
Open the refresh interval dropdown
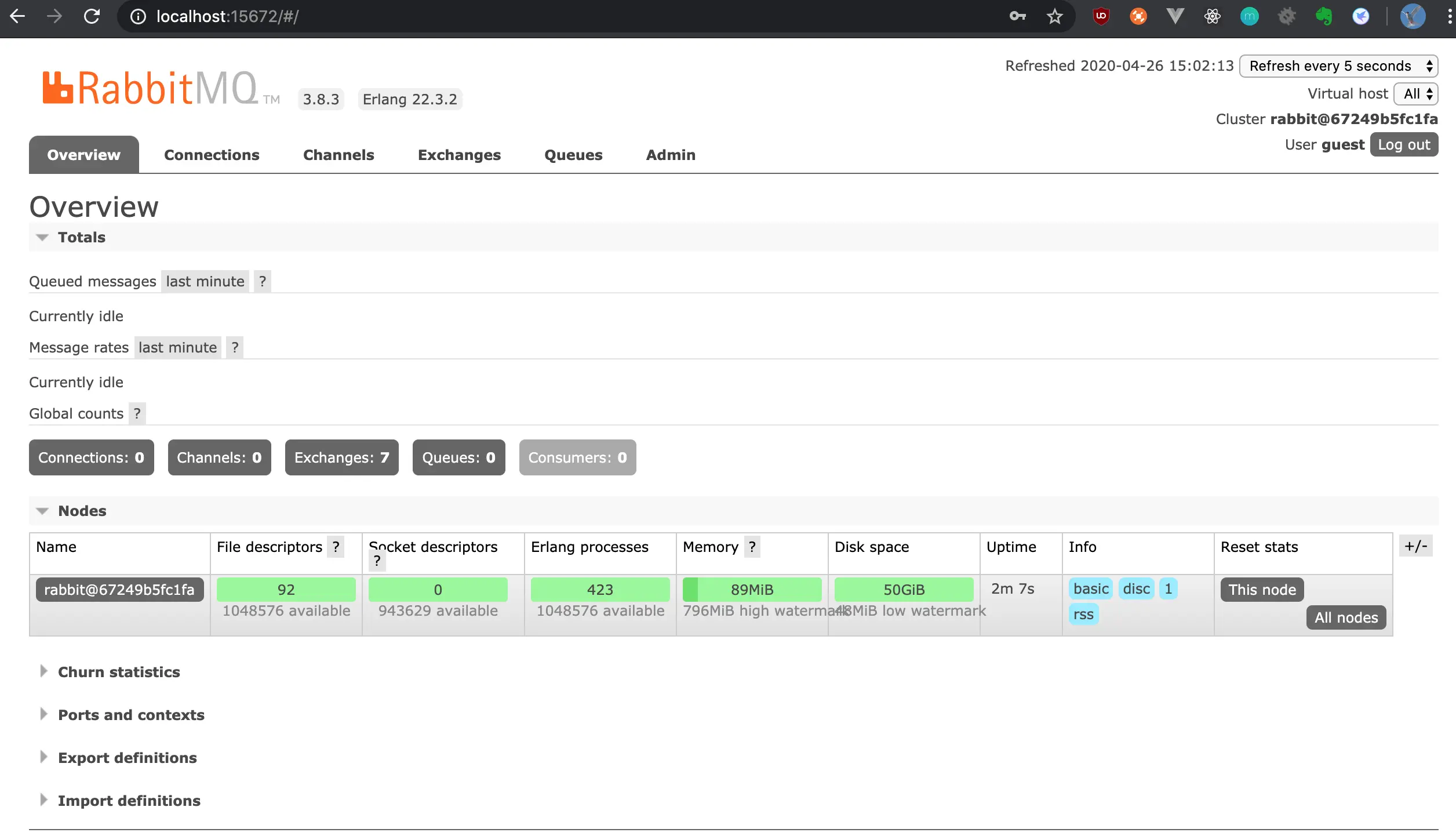coord(1338,66)
